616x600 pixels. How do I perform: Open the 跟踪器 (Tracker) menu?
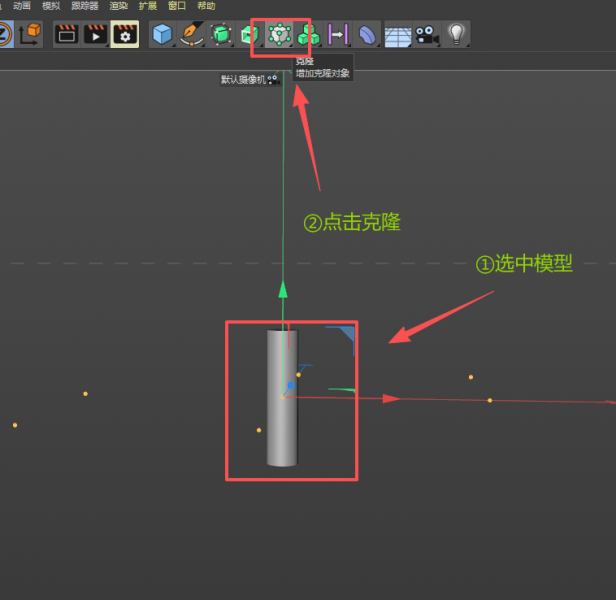point(84,6)
